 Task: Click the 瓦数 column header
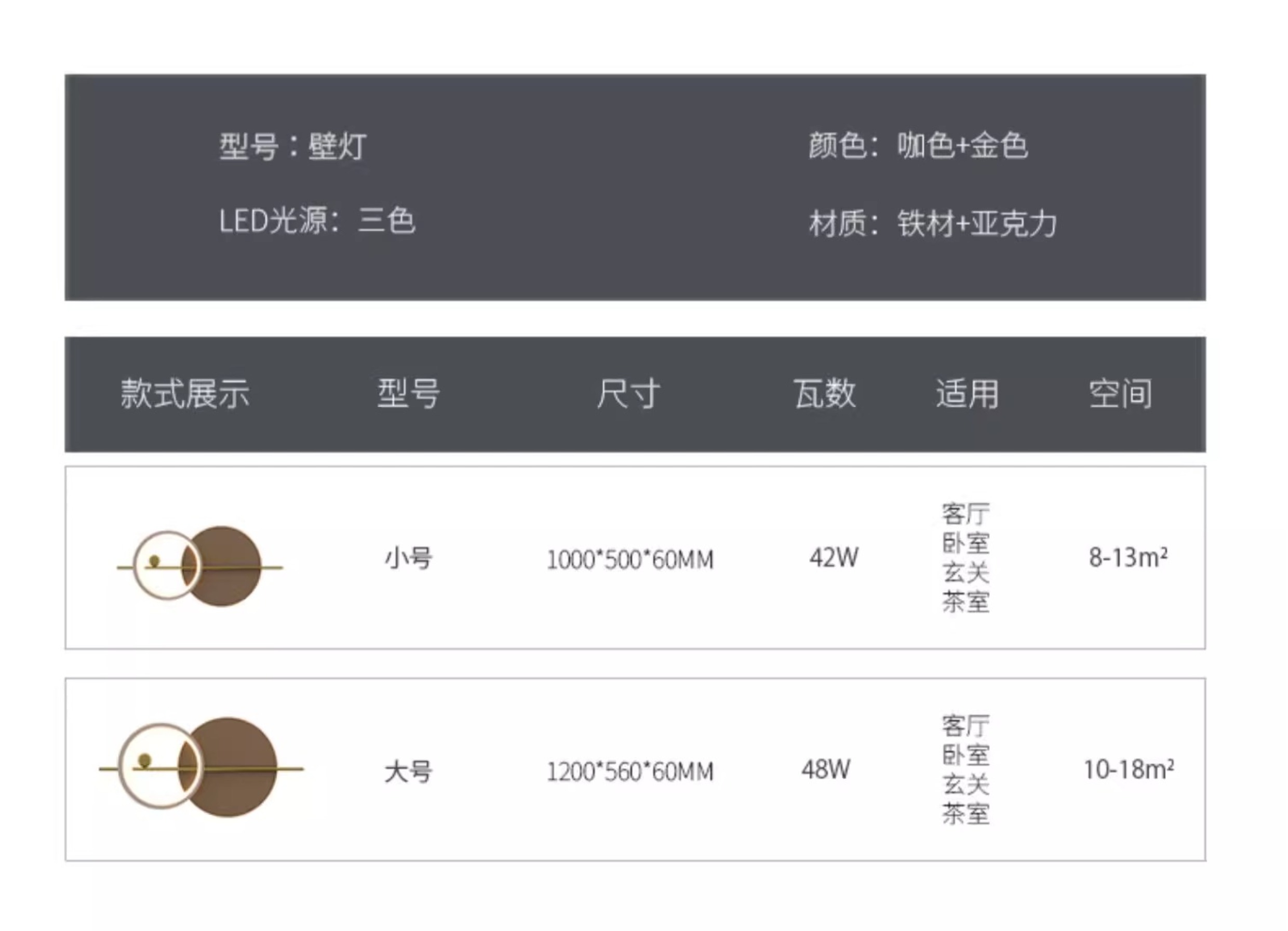(825, 393)
